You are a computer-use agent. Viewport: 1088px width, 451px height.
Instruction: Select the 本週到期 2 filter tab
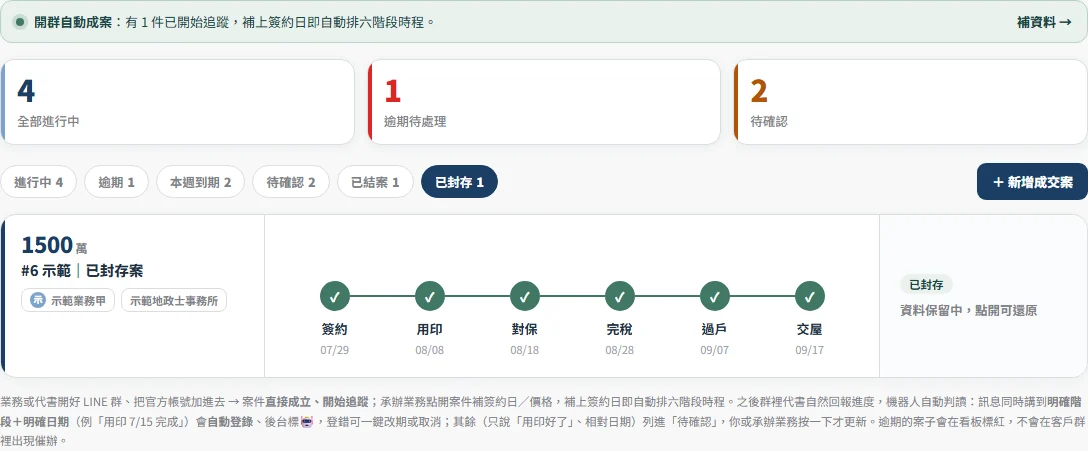pos(201,182)
